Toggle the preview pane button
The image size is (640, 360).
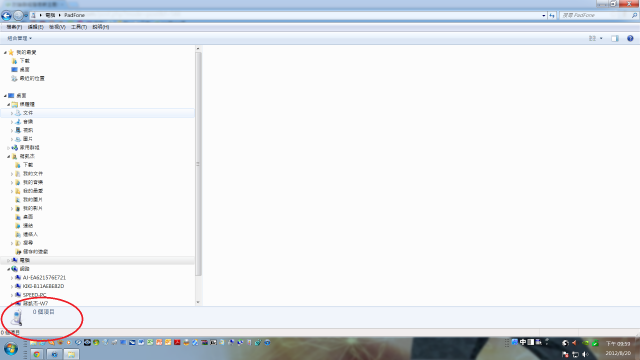coord(615,38)
